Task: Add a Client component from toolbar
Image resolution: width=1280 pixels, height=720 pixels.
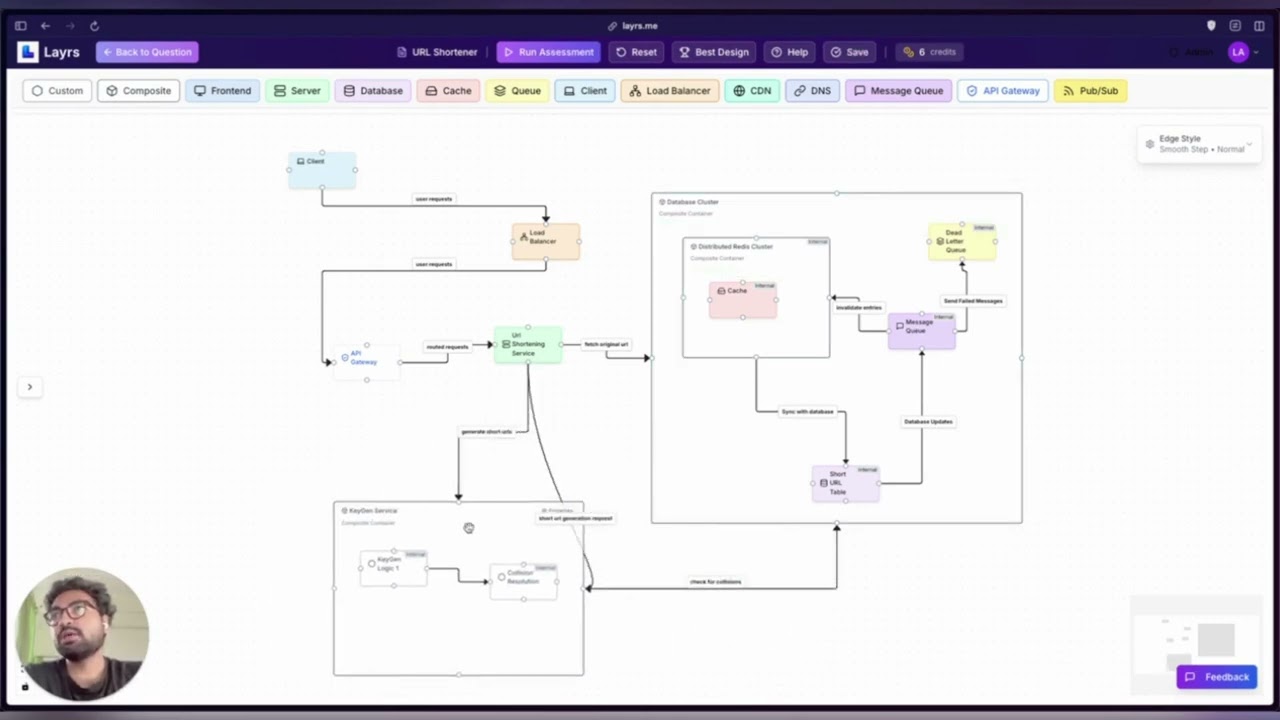Action: coord(585,91)
